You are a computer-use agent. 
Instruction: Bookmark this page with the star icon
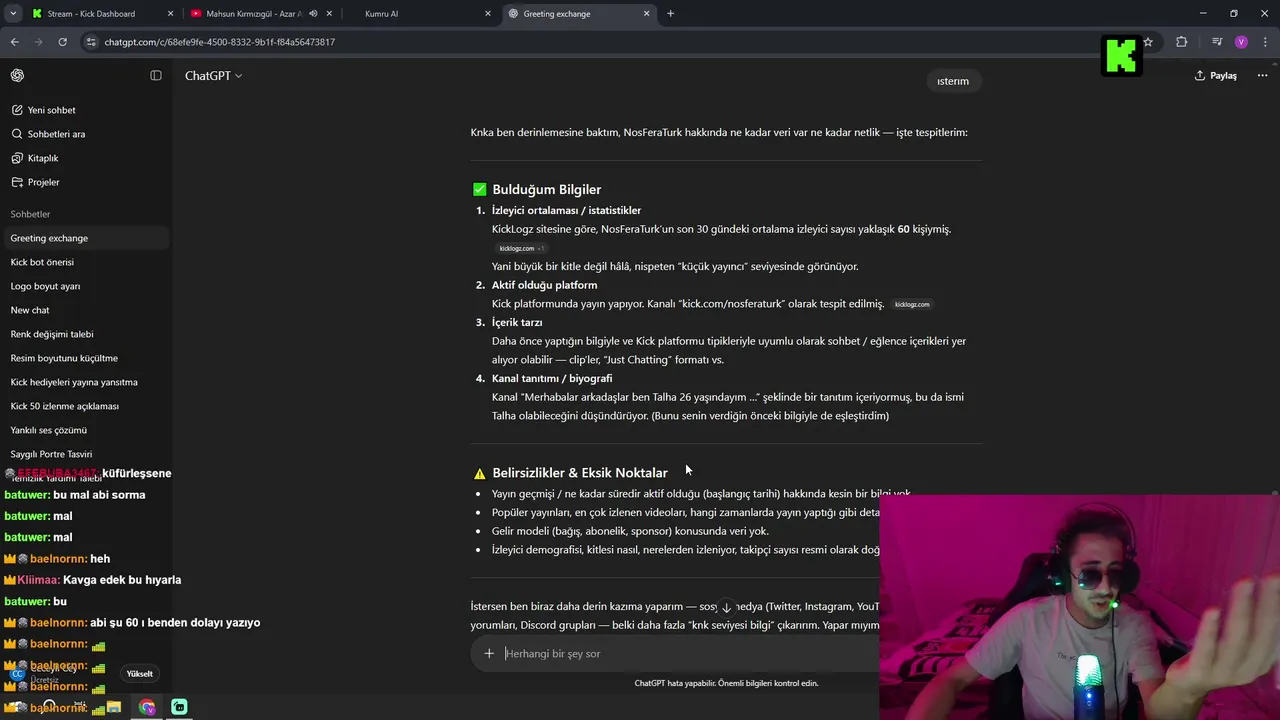1148,42
